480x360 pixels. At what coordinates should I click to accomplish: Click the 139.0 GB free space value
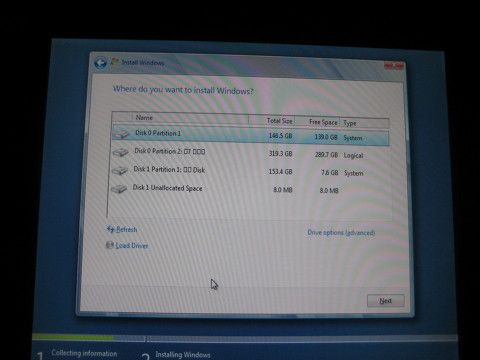[x=326, y=137]
